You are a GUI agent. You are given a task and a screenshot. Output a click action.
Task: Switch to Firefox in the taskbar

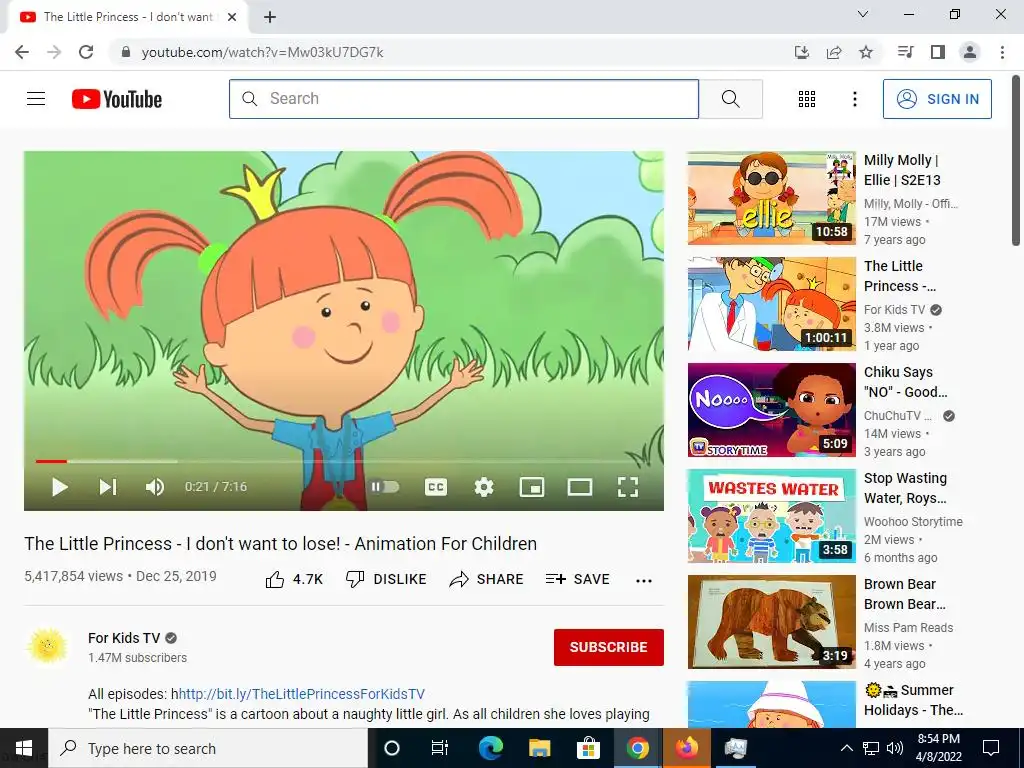click(x=686, y=748)
